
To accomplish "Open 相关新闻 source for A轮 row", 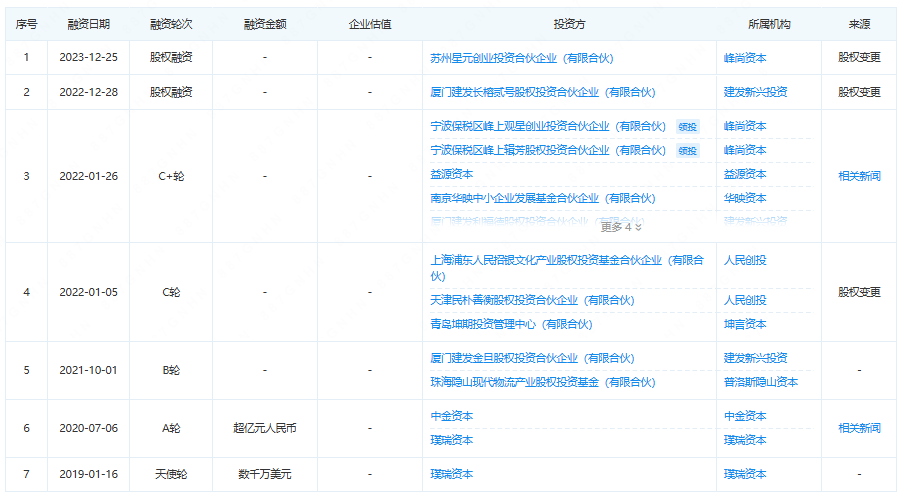I will click(x=859, y=428).
